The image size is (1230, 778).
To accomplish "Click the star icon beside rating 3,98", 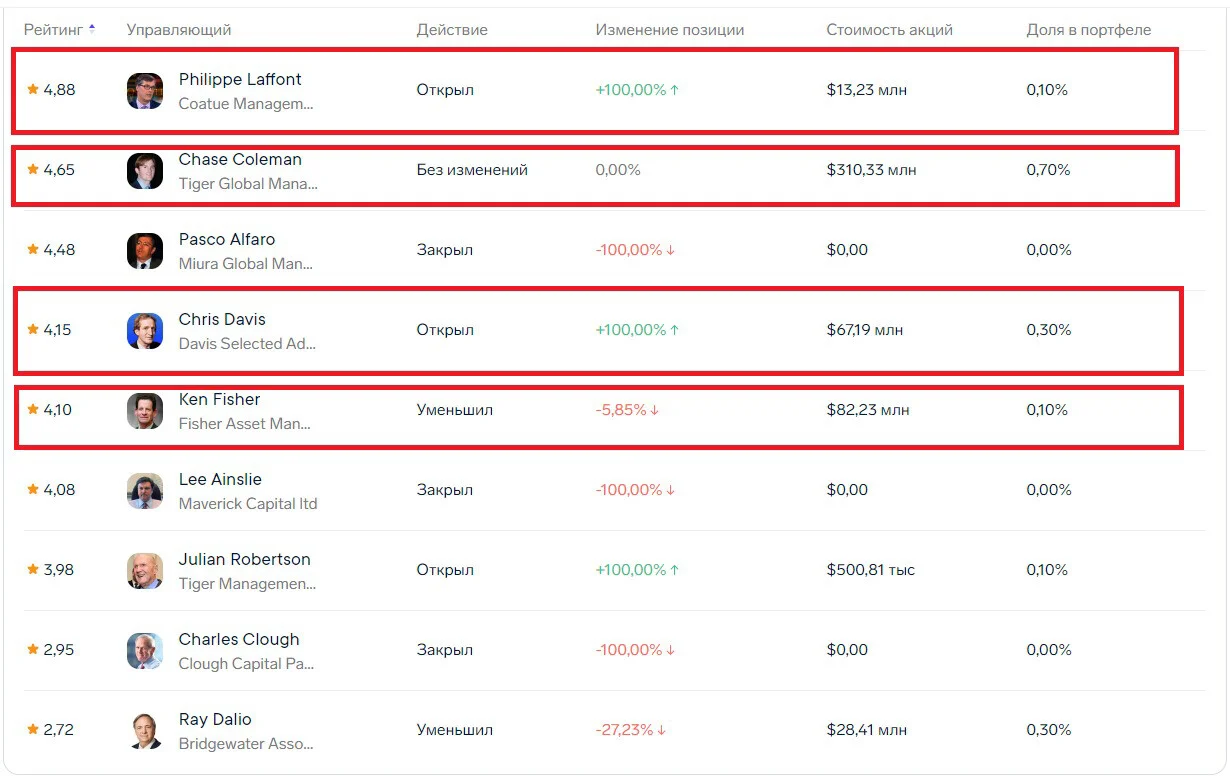I will click(x=33, y=569).
